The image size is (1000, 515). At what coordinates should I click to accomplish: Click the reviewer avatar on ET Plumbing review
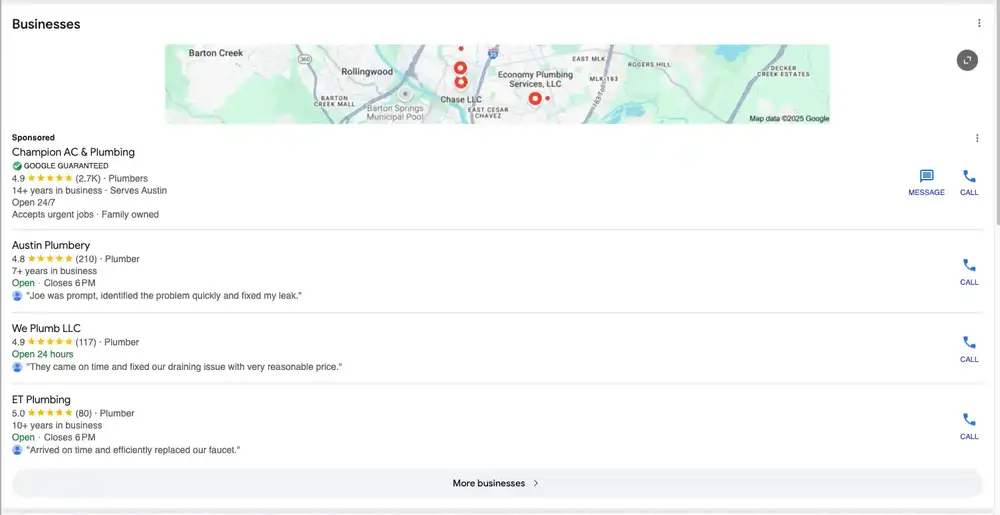[x=17, y=450]
